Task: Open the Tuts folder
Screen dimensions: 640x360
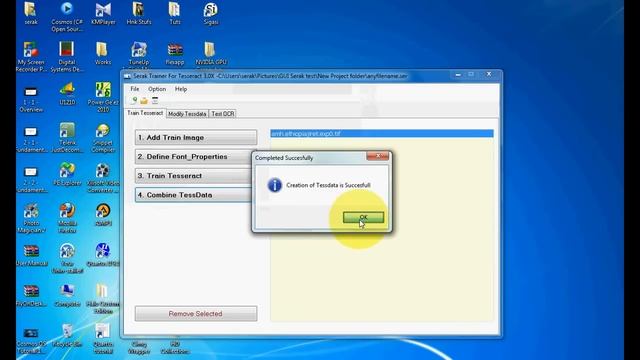Action: point(175,13)
